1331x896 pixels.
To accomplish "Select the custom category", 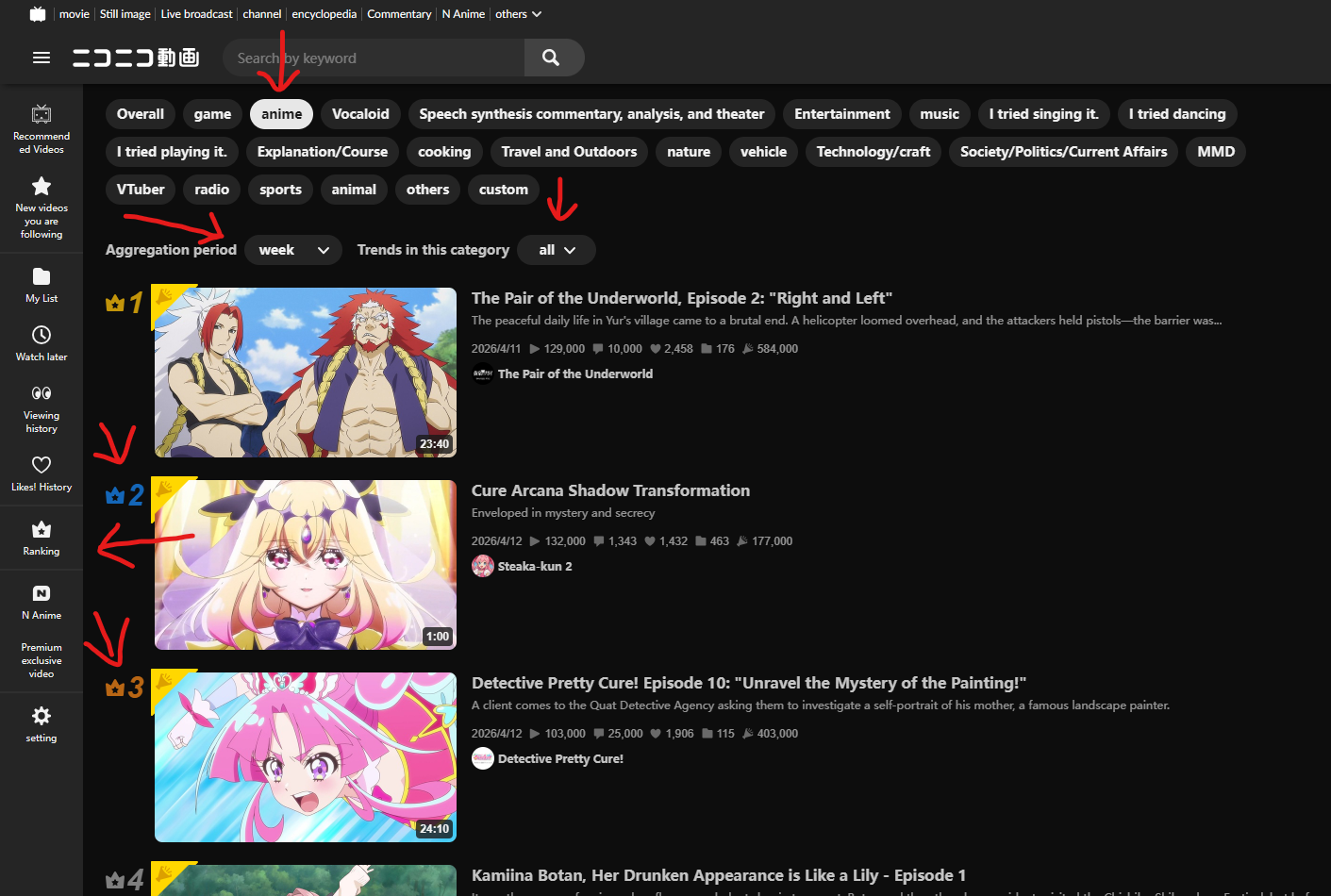I will 504,190.
